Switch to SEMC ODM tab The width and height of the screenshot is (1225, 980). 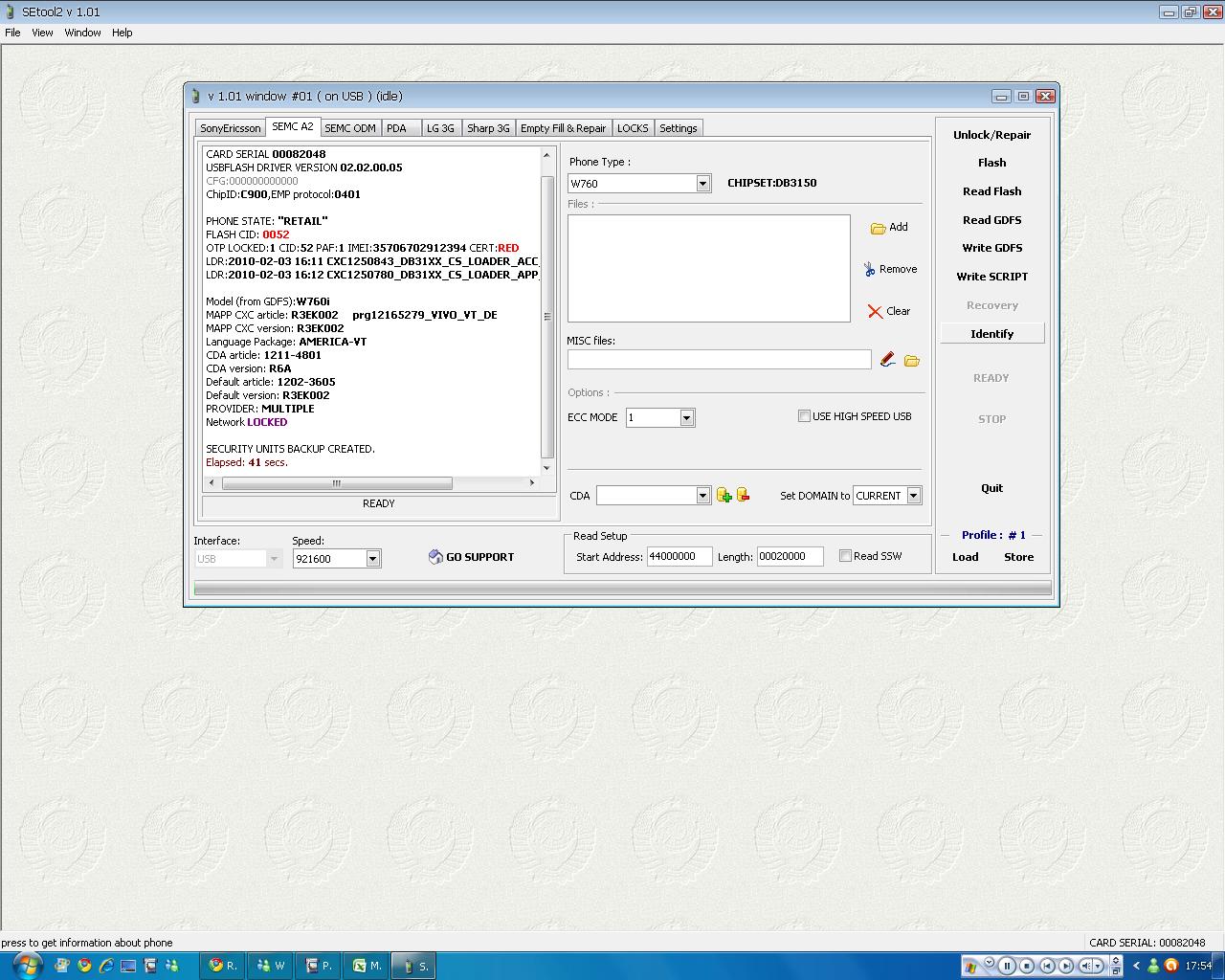point(350,128)
